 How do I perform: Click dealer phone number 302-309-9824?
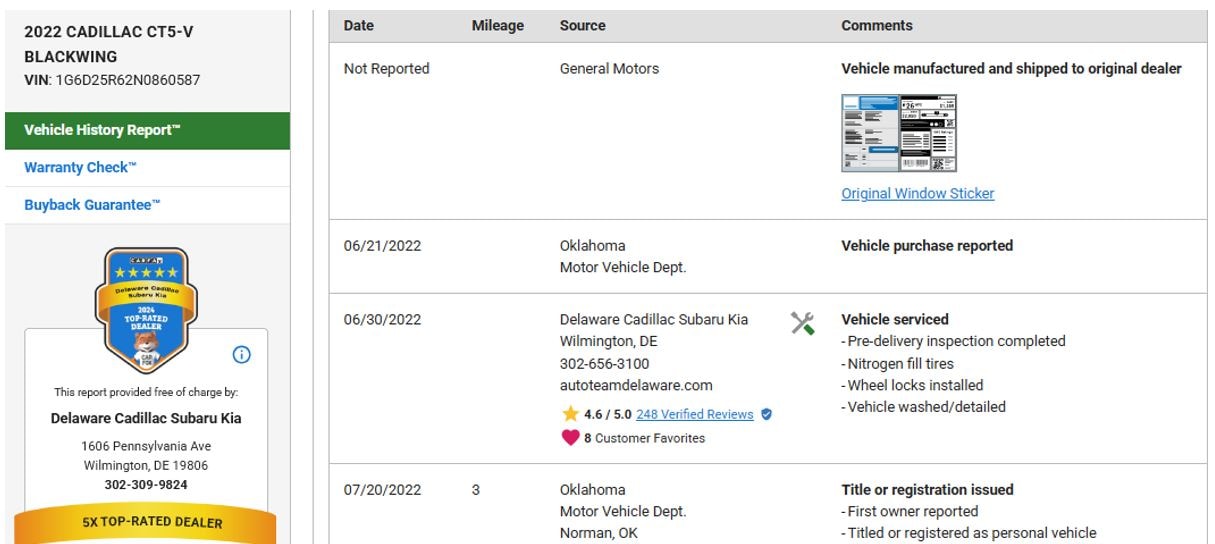(x=146, y=485)
